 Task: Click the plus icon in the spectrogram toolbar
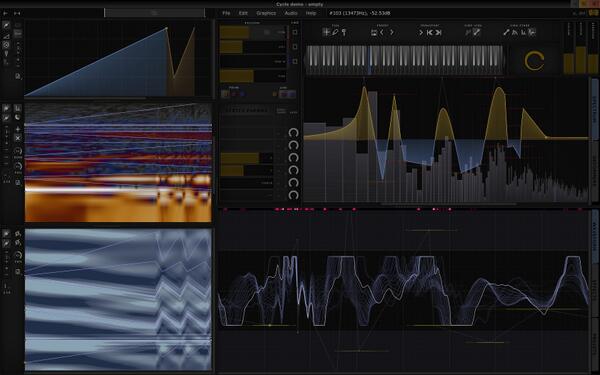(18, 129)
